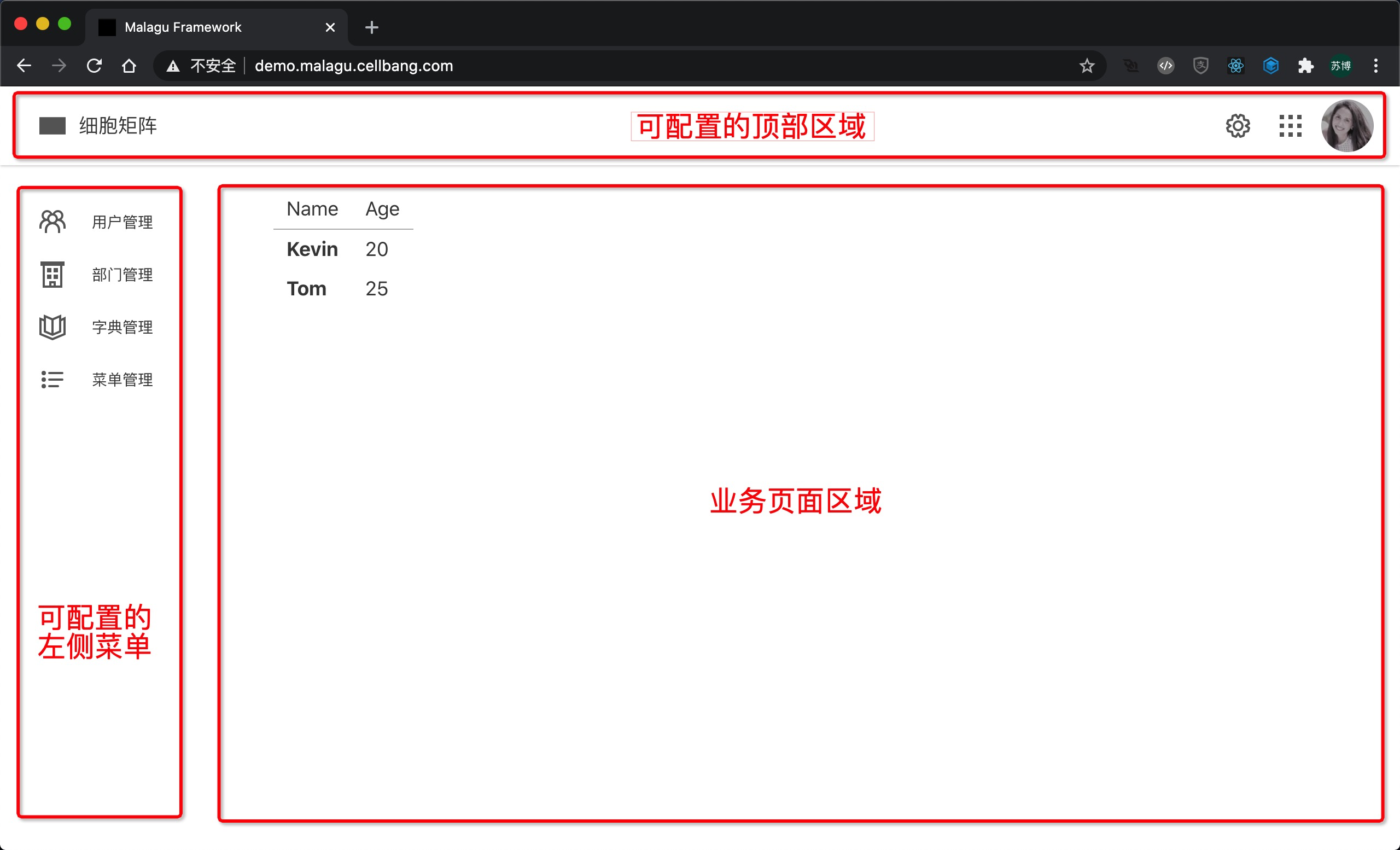Viewport: 1400px width, 850px height.
Task: Open Chrome three-dot menu
Action: 1375,66
